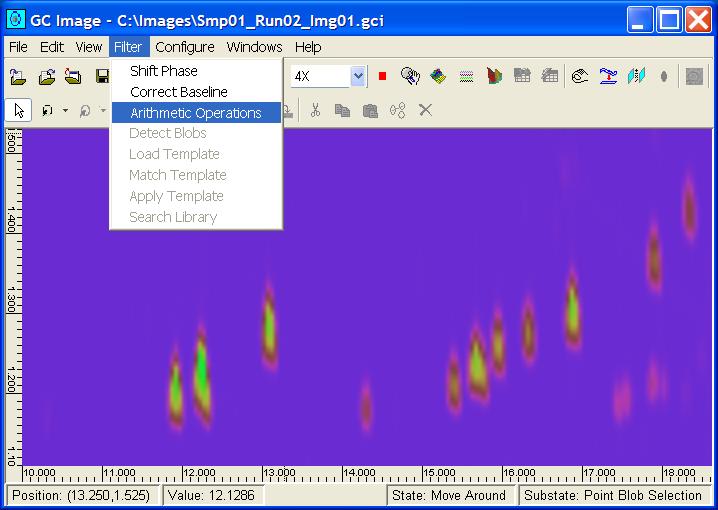
Task: Click the scissors cut icon
Action: (x=315, y=110)
